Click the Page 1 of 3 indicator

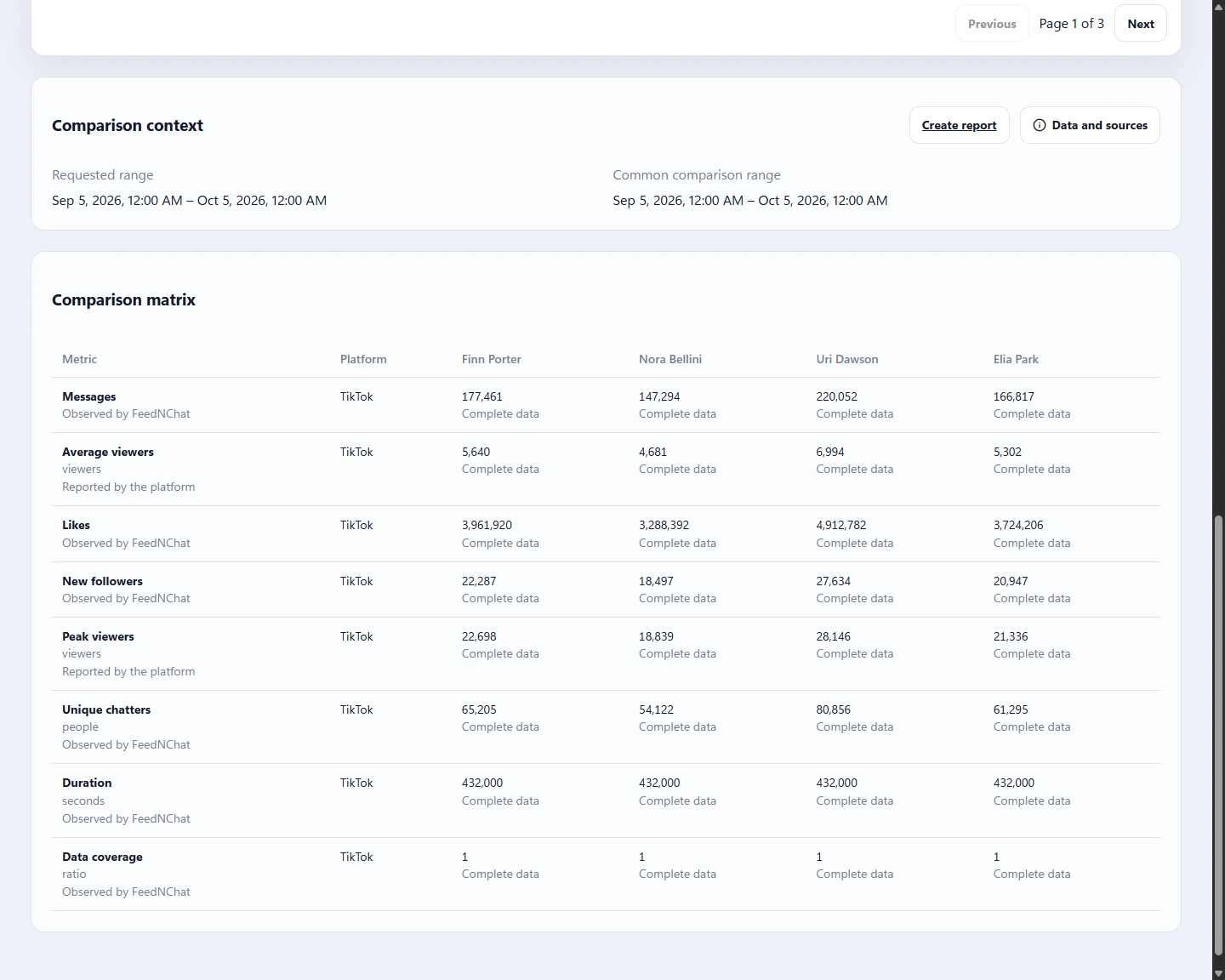click(1071, 24)
